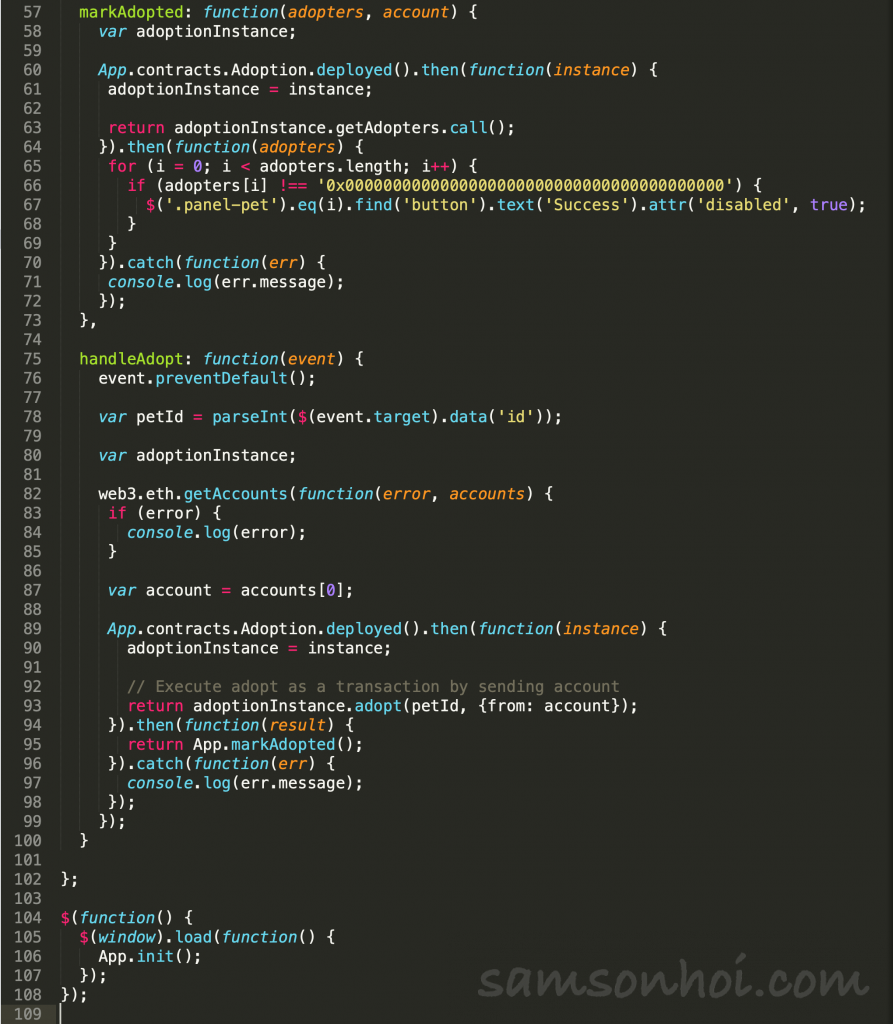The width and height of the screenshot is (893, 1024).
Task: Click 'catch' on line 96
Action: point(160,763)
